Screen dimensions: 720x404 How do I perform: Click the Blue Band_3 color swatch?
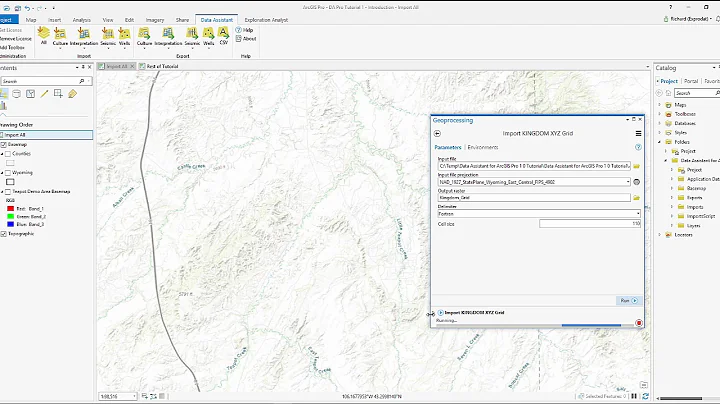coord(10,224)
